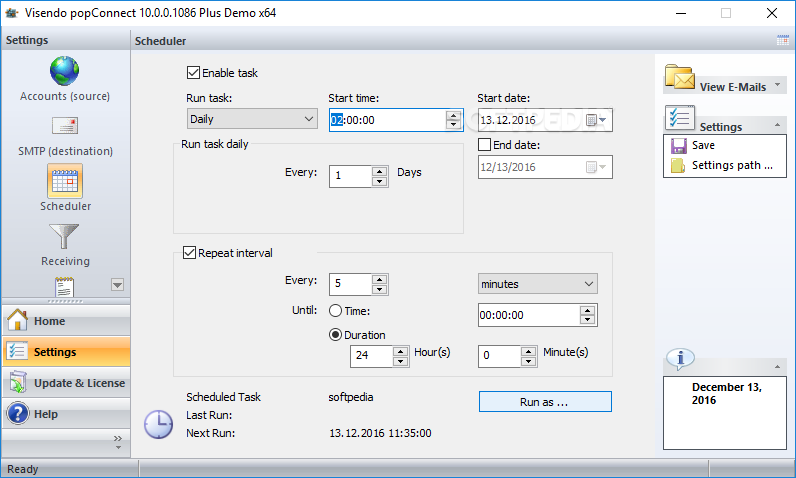This screenshot has height=478, width=796.
Task: Click the notepad icon below Receiving
Action: (64, 287)
